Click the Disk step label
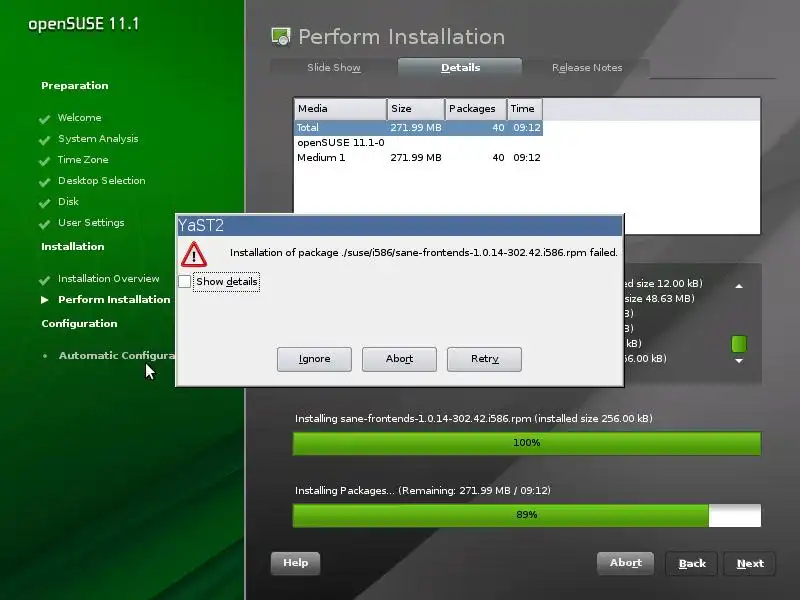 (68, 202)
